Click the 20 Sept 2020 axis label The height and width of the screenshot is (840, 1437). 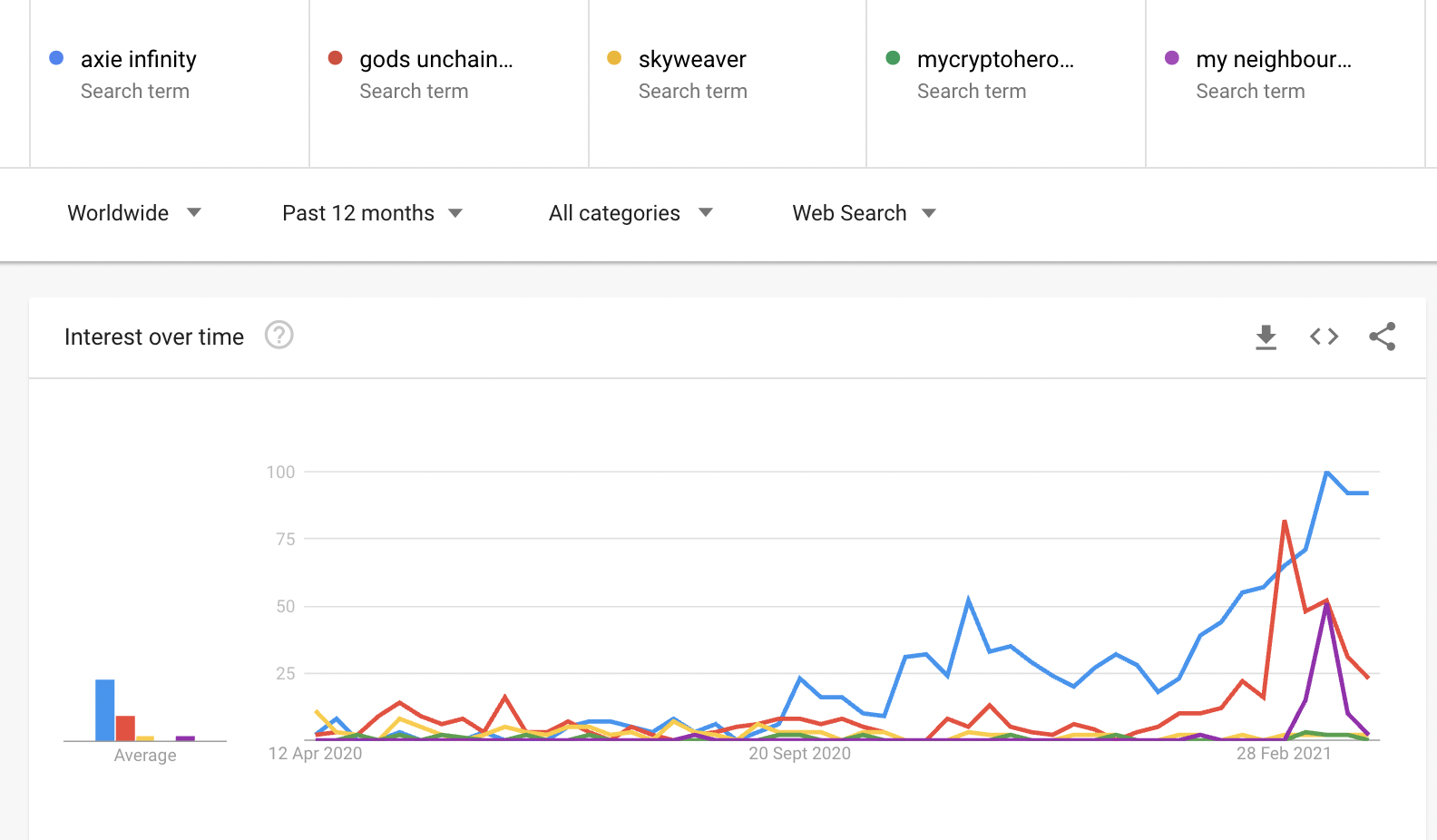[x=799, y=754]
